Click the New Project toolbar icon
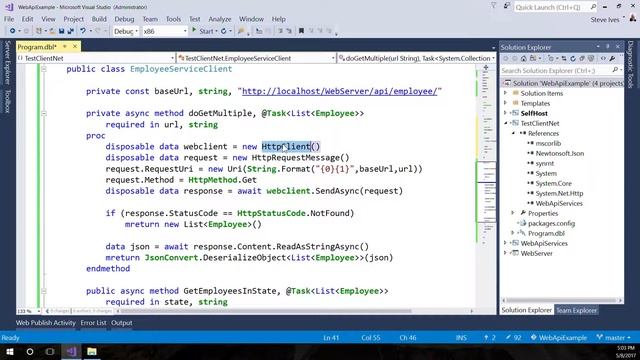The height and width of the screenshot is (360, 640). click(x=39, y=31)
